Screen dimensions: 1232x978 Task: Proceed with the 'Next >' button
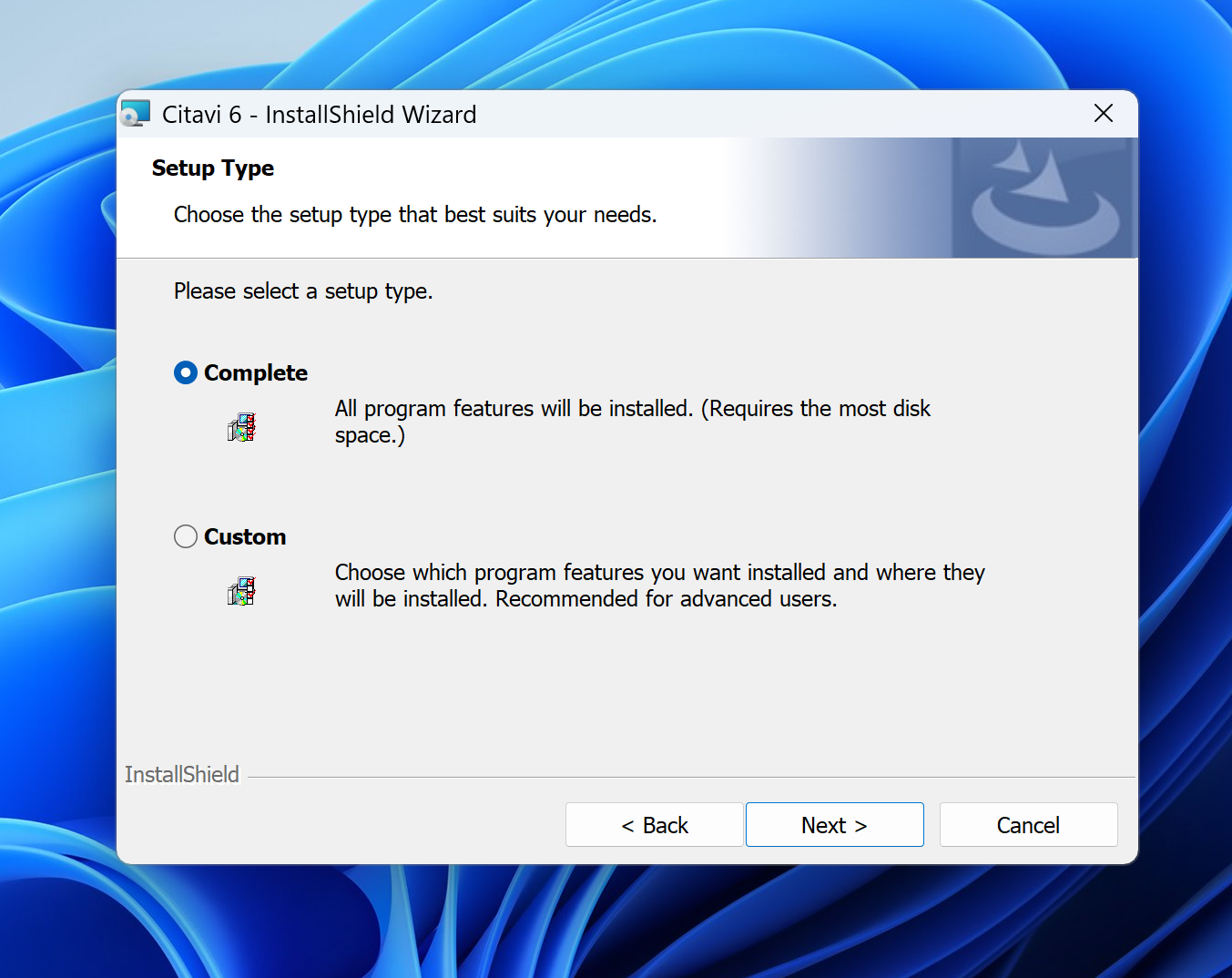coord(834,825)
